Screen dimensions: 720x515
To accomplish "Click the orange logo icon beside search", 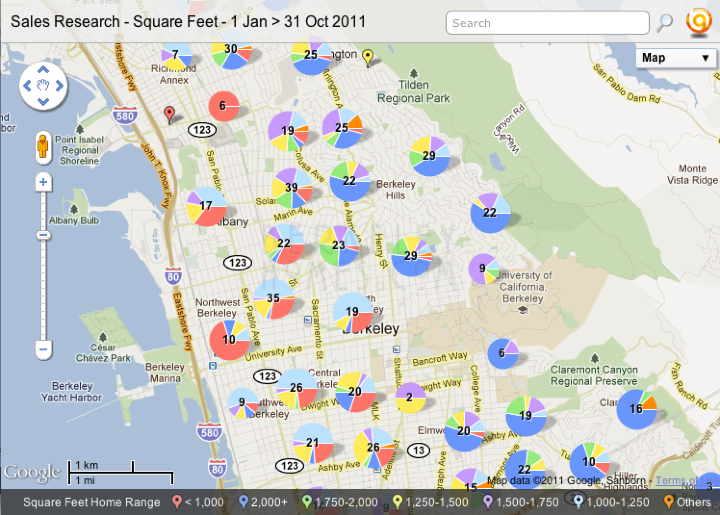I will pos(698,21).
